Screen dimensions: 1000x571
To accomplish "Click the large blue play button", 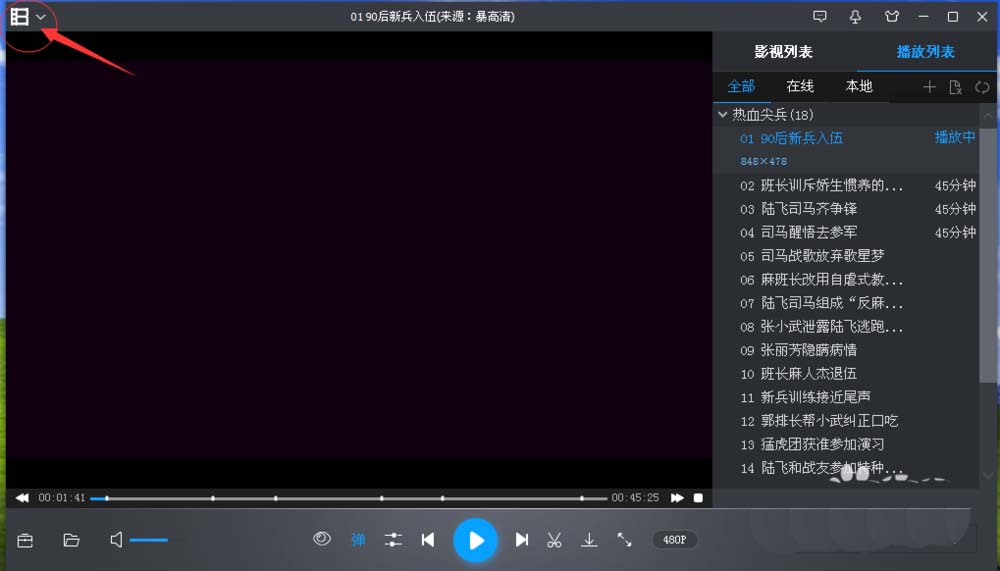I will click(475, 540).
